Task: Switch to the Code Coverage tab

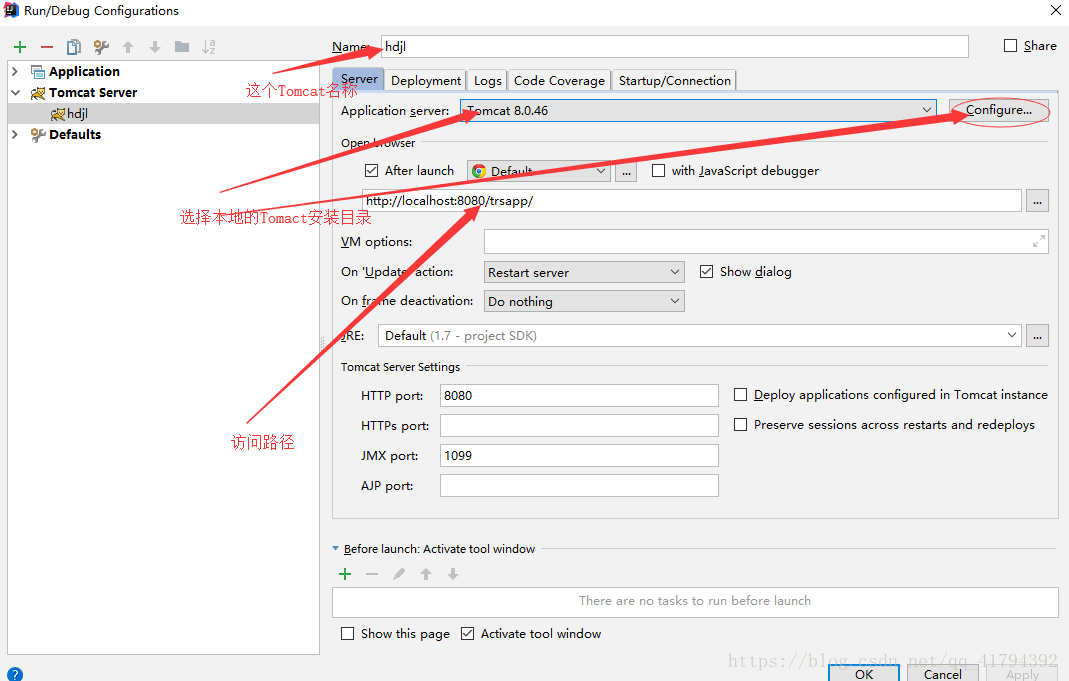Action: (x=559, y=80)
